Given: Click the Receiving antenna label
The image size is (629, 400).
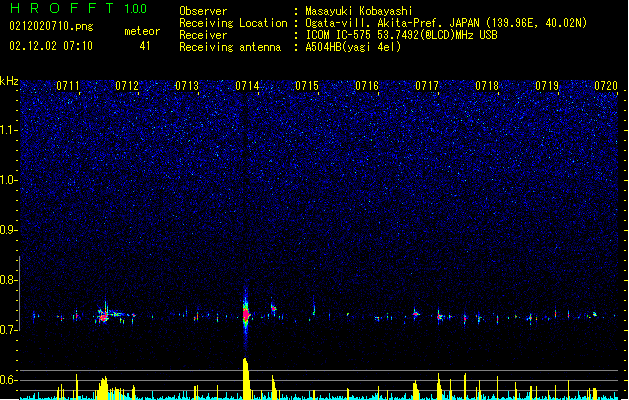Looking at the screenshot, I should click(x=230, y=47).
